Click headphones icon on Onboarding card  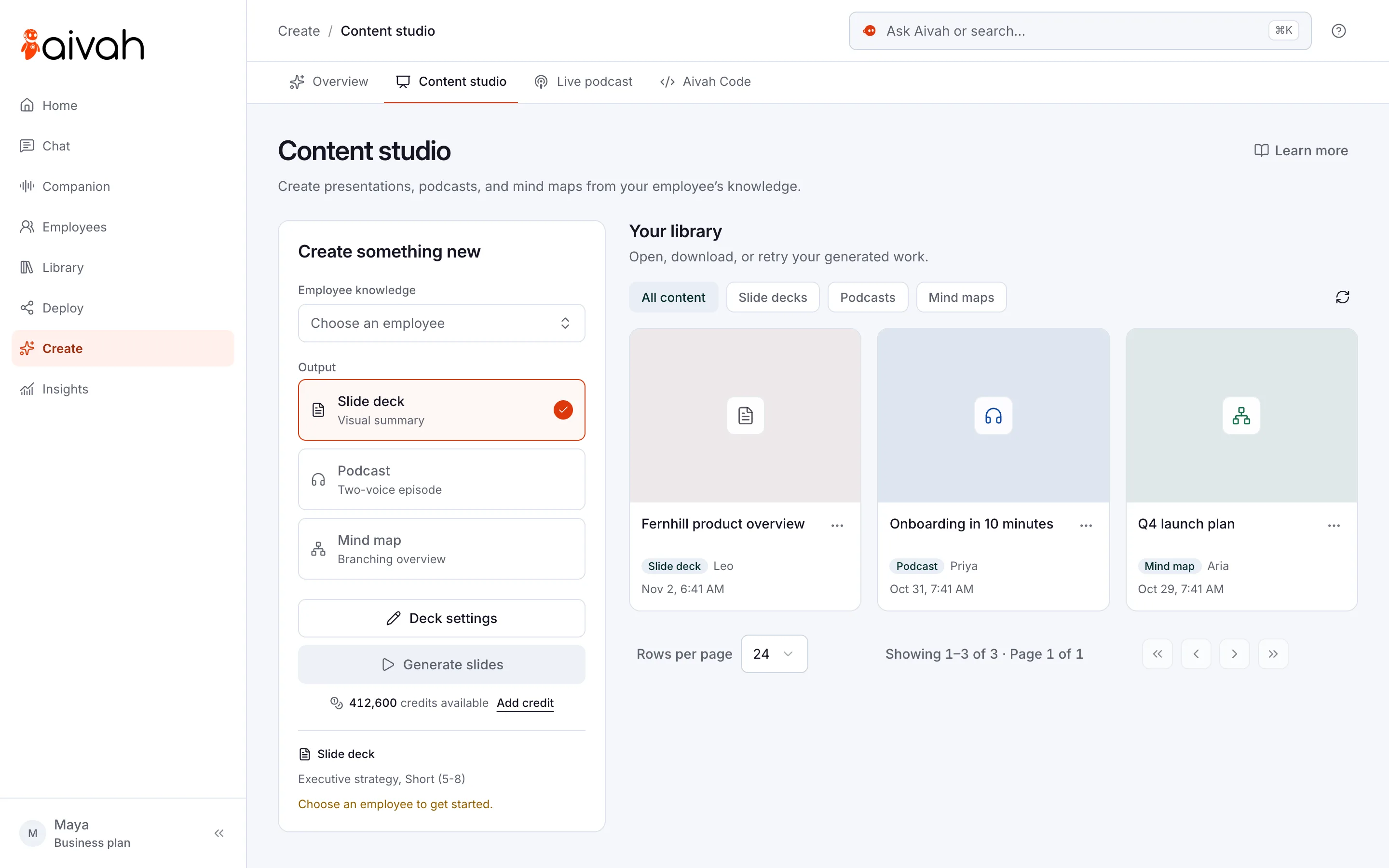pos(993,416)
